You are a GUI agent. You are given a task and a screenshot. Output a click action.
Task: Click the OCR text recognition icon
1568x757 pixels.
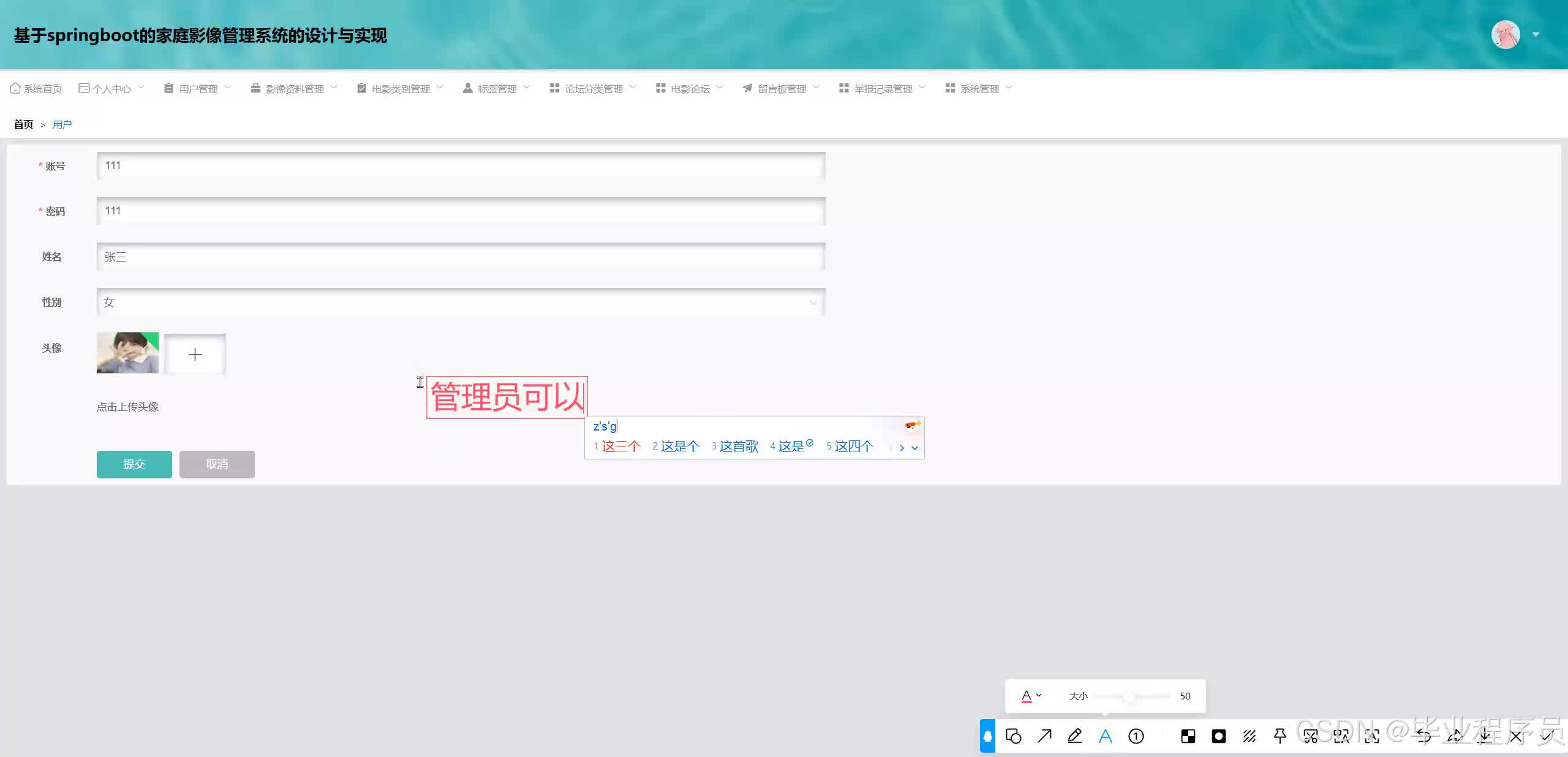[1341, 736]
